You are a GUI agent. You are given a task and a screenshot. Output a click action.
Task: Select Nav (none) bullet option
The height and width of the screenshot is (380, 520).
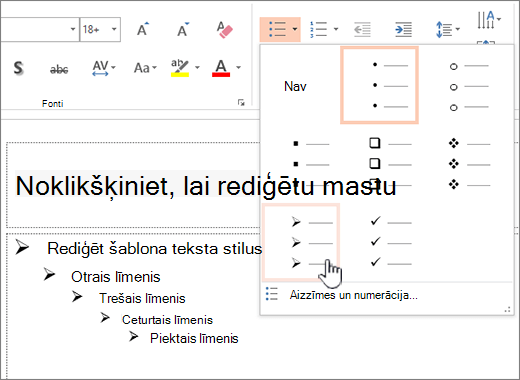tap(295, 86)
